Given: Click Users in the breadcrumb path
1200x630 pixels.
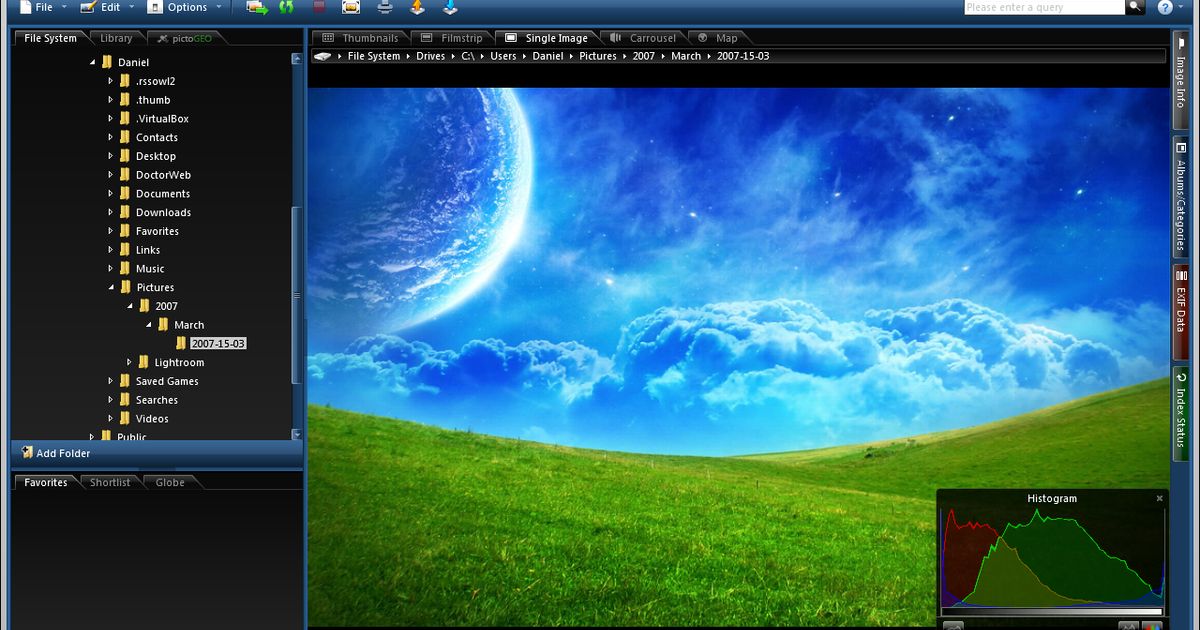Looking at the screenshot, I should point(503,56).
